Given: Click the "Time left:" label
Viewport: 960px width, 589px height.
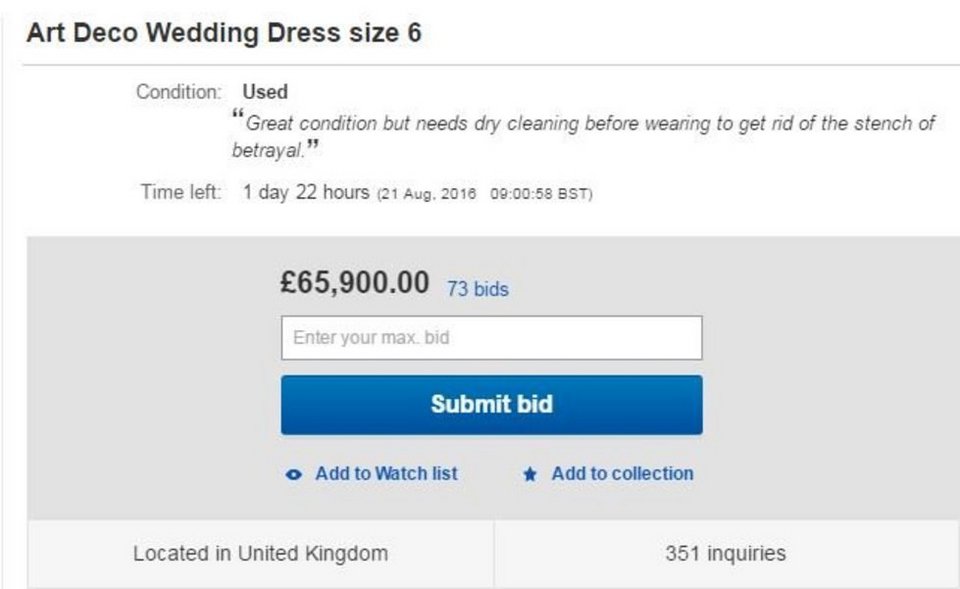Looking at the screenshot, I should (x=181, y=192).
